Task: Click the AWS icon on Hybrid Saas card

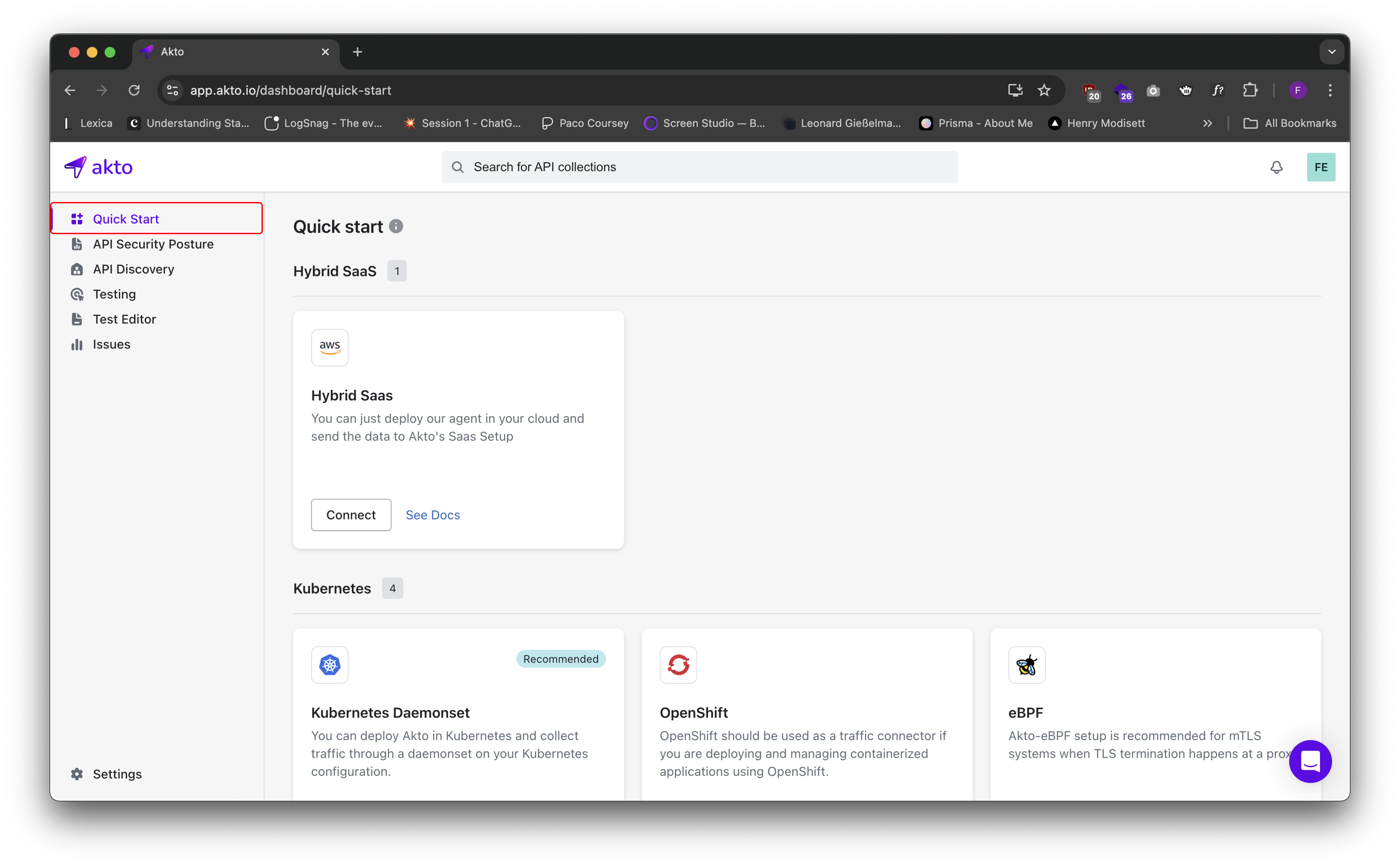Action: tap(330, 347)
